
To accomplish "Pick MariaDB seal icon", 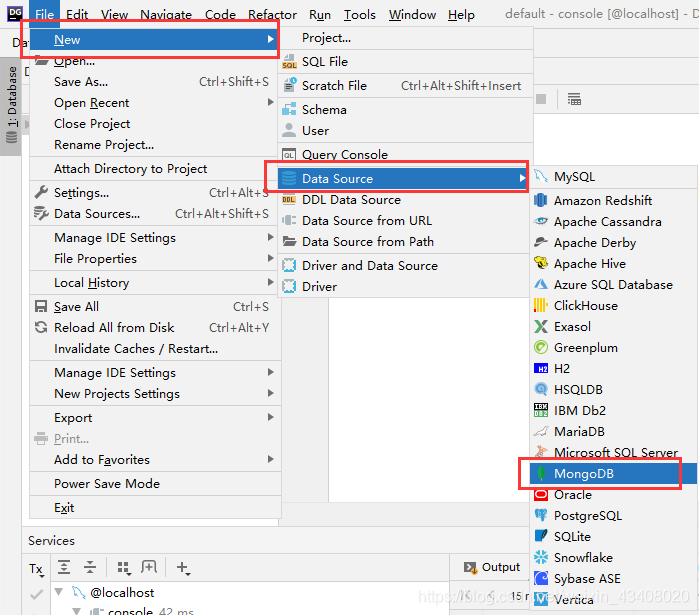I will point(541,431).
